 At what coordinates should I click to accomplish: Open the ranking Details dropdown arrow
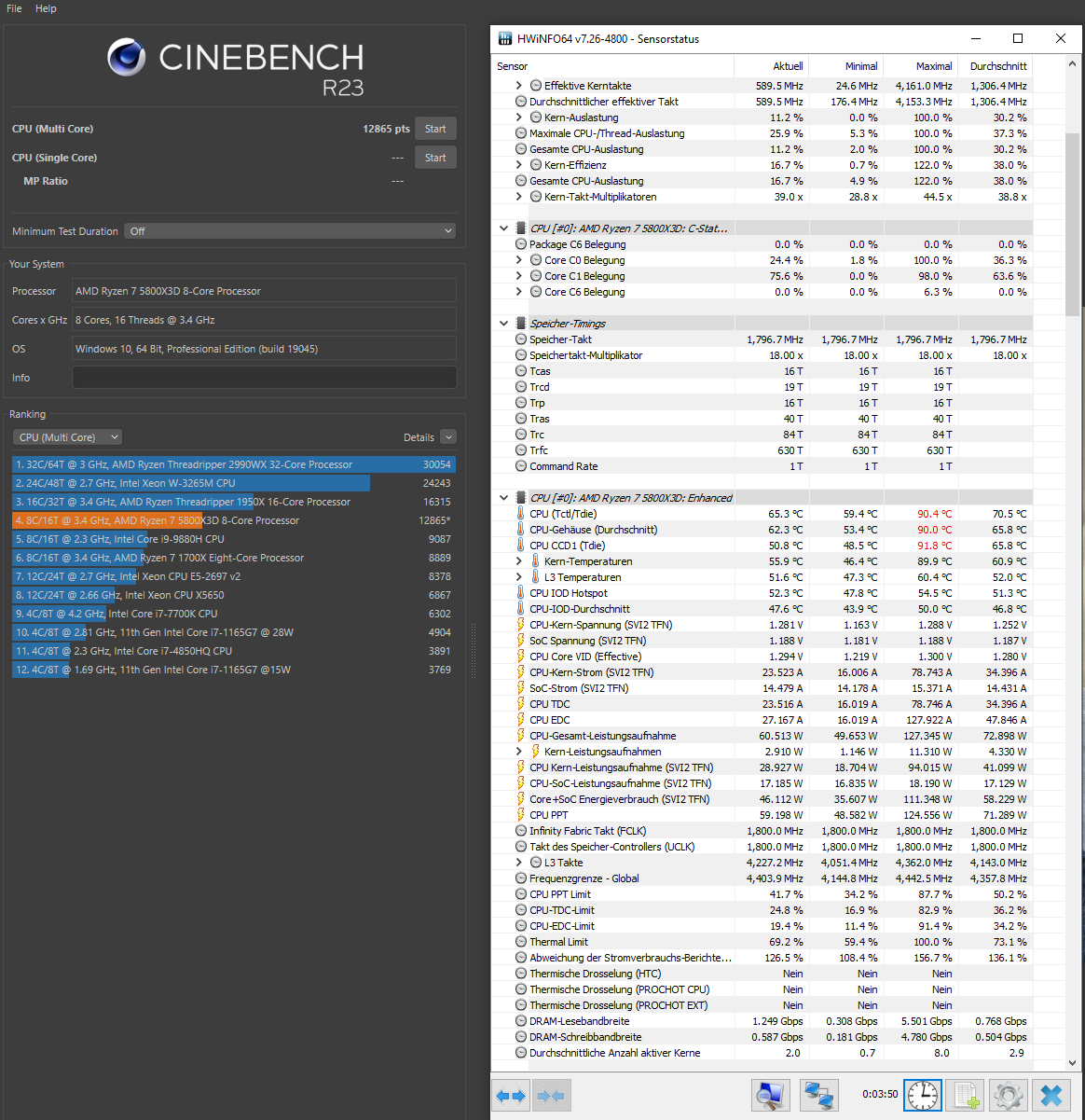pyautogui.click(x=448, y=437)
